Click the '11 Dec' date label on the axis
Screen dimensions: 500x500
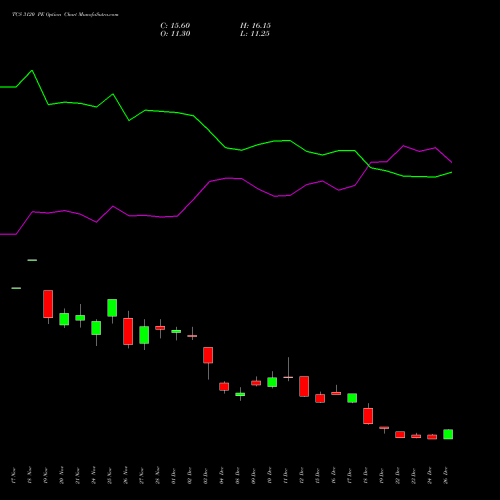point(286,476)
